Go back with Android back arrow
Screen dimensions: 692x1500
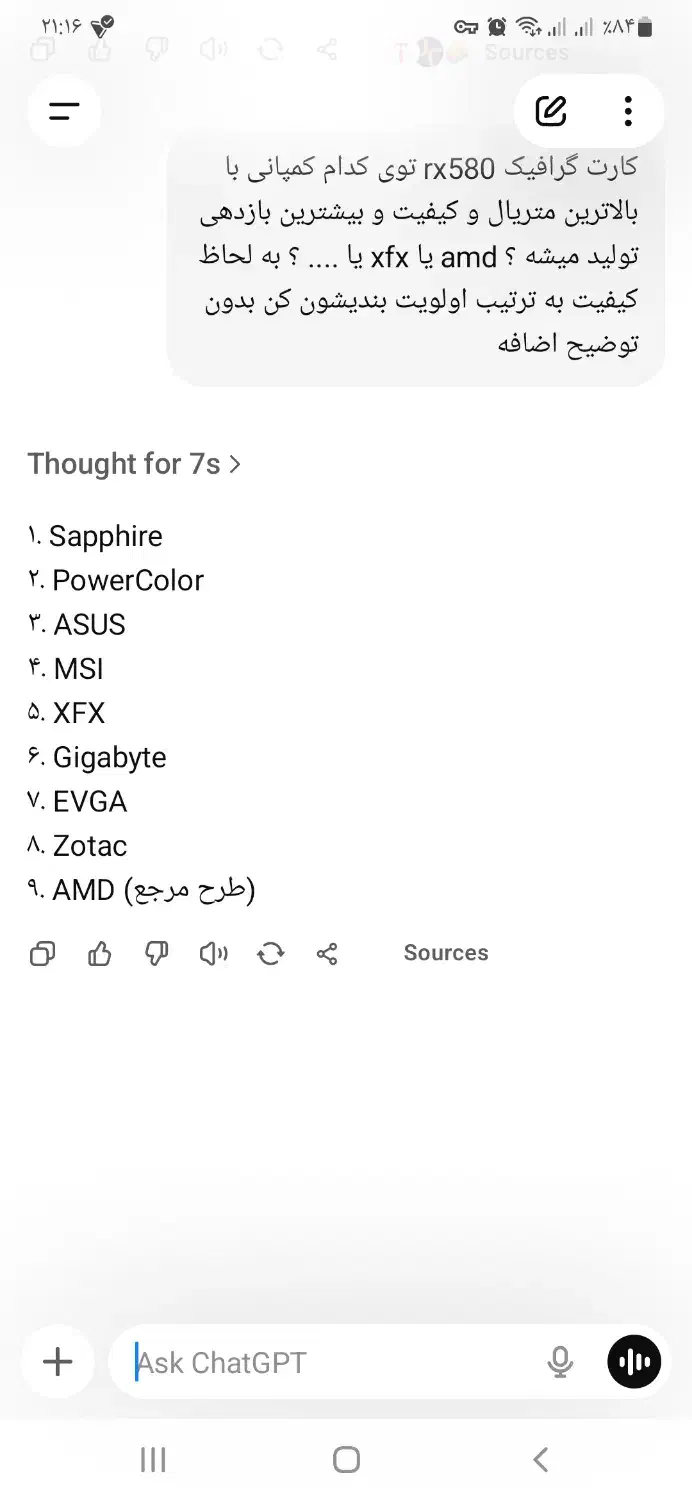click(540, 1460)
